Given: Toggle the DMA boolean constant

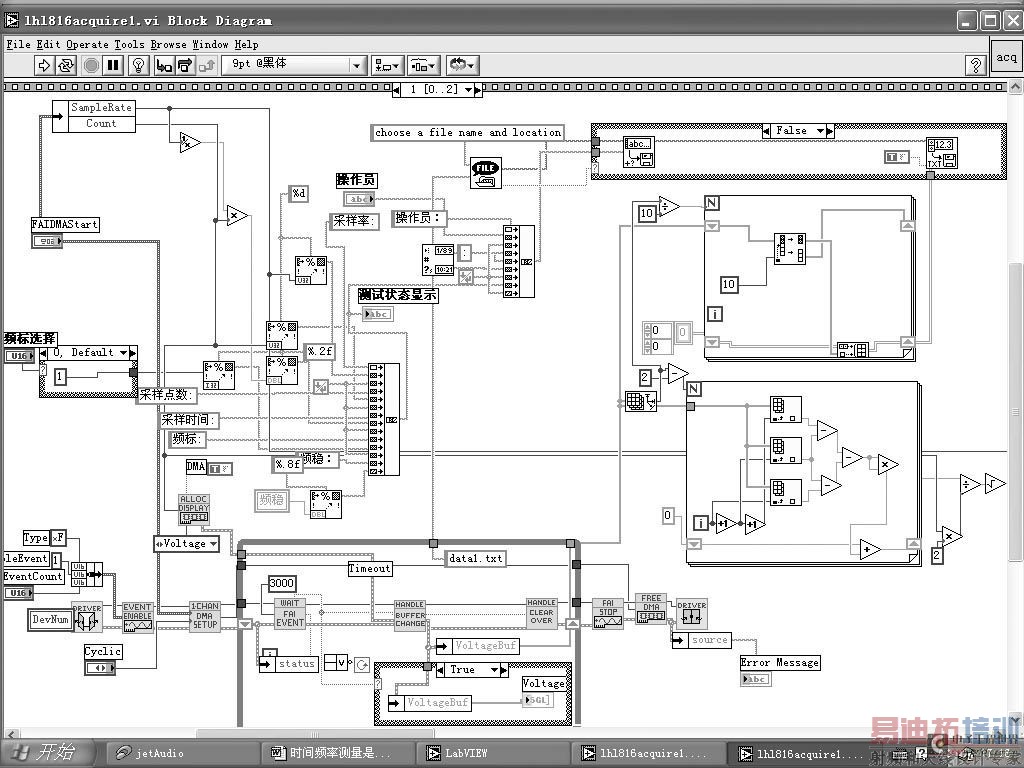Looking at the screenshot, I should [220, 468].
